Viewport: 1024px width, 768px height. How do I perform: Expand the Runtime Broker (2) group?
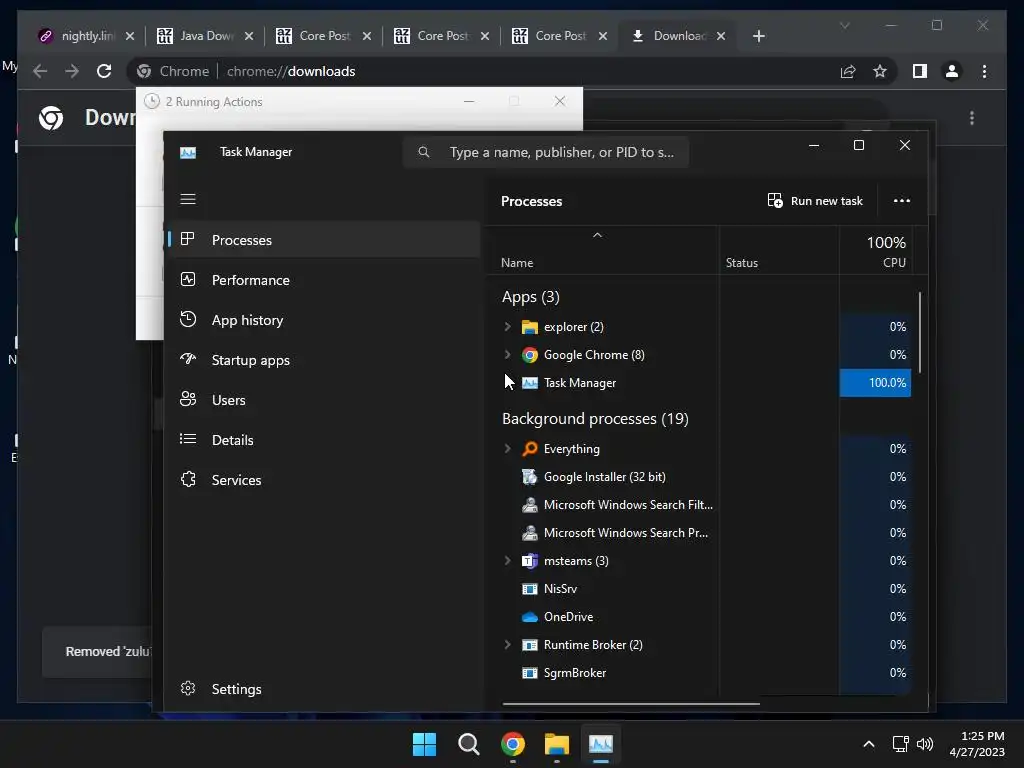(x=507, y=645)
